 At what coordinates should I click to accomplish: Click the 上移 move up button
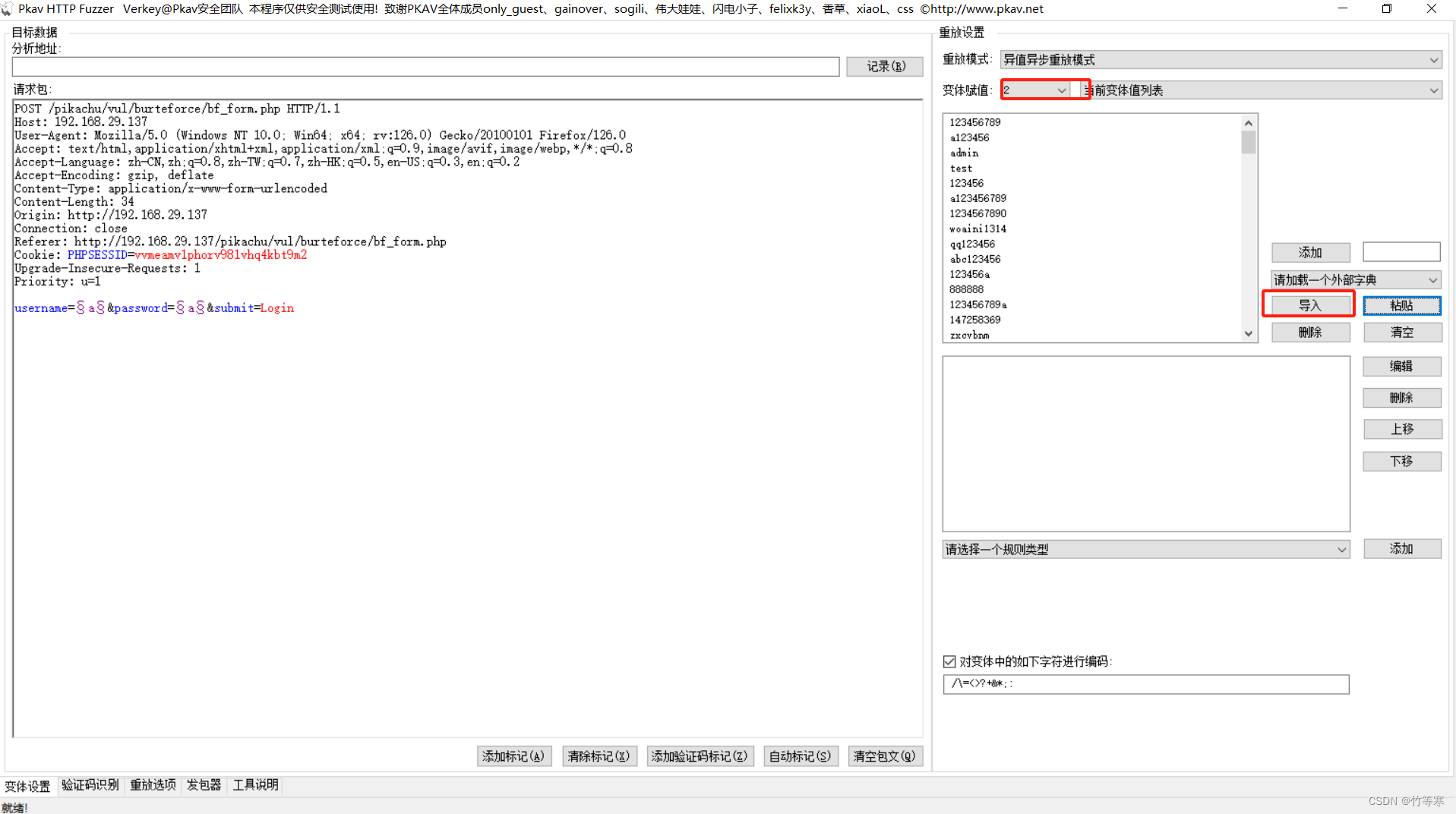pos(1401,429)
